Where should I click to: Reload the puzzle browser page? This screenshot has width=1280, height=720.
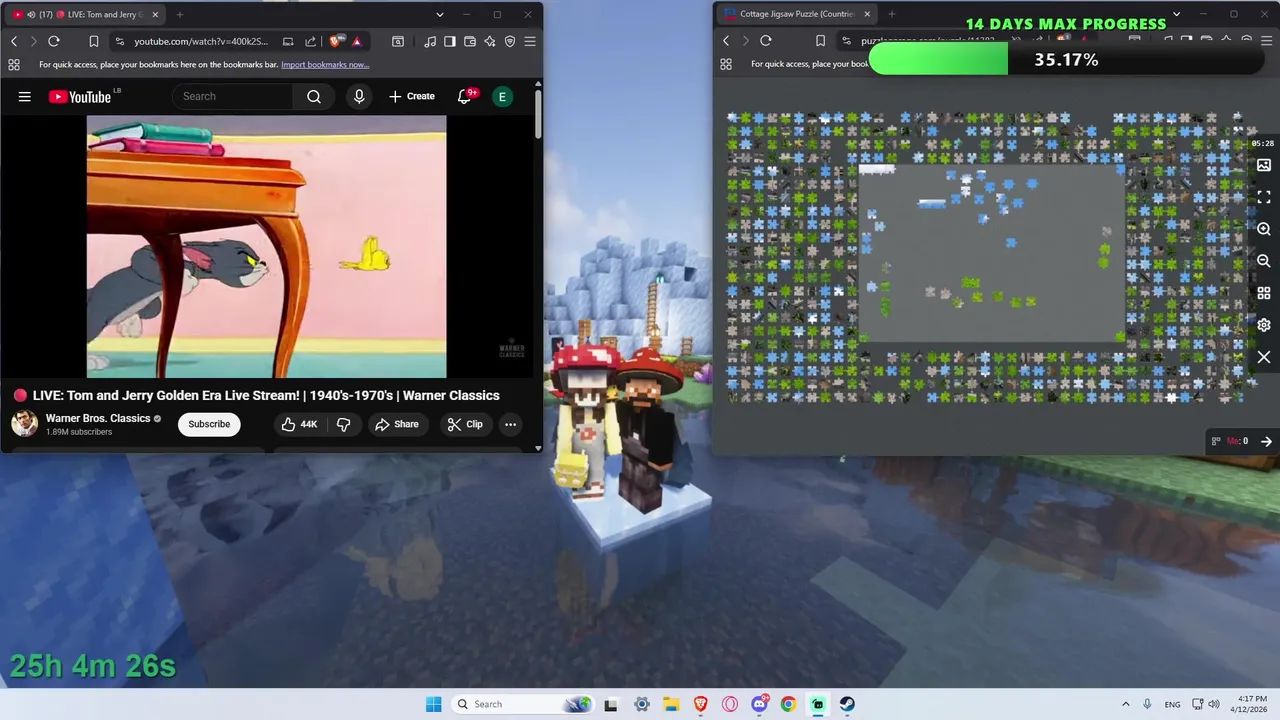[766, 41]
